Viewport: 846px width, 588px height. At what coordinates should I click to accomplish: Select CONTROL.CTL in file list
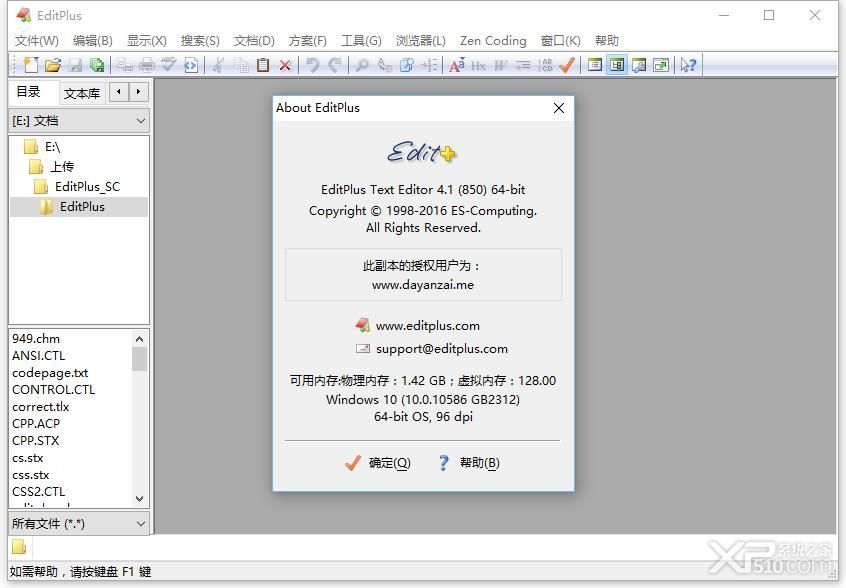53,390
